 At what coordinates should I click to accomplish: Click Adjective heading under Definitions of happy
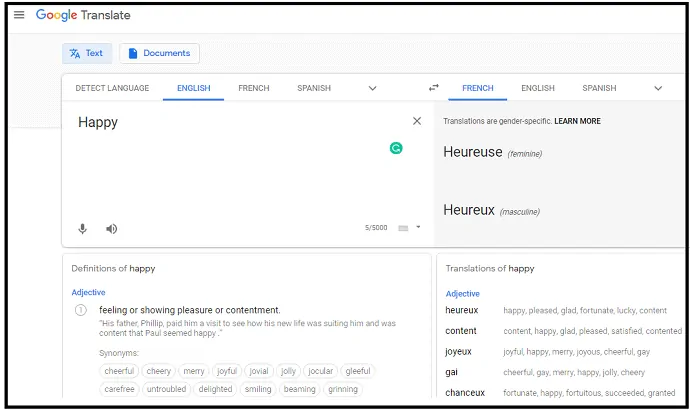88,292
